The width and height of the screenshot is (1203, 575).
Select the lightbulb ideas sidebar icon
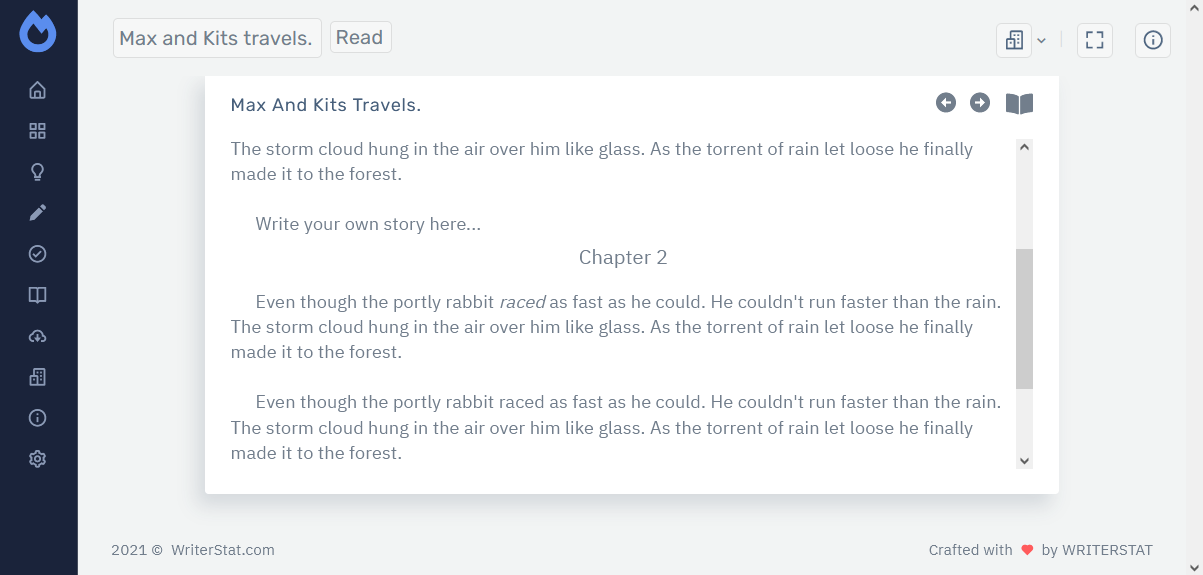[x=38, y=172]
